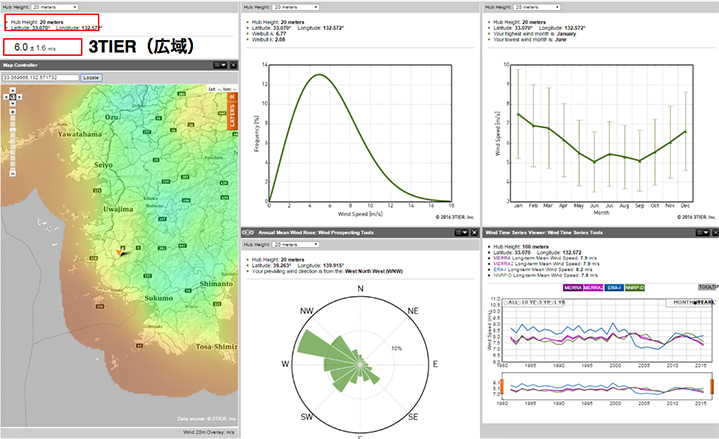The image size is (719, 439).
Task: Click the coordinates input field in Map Controller
Action: click(41, 78)
